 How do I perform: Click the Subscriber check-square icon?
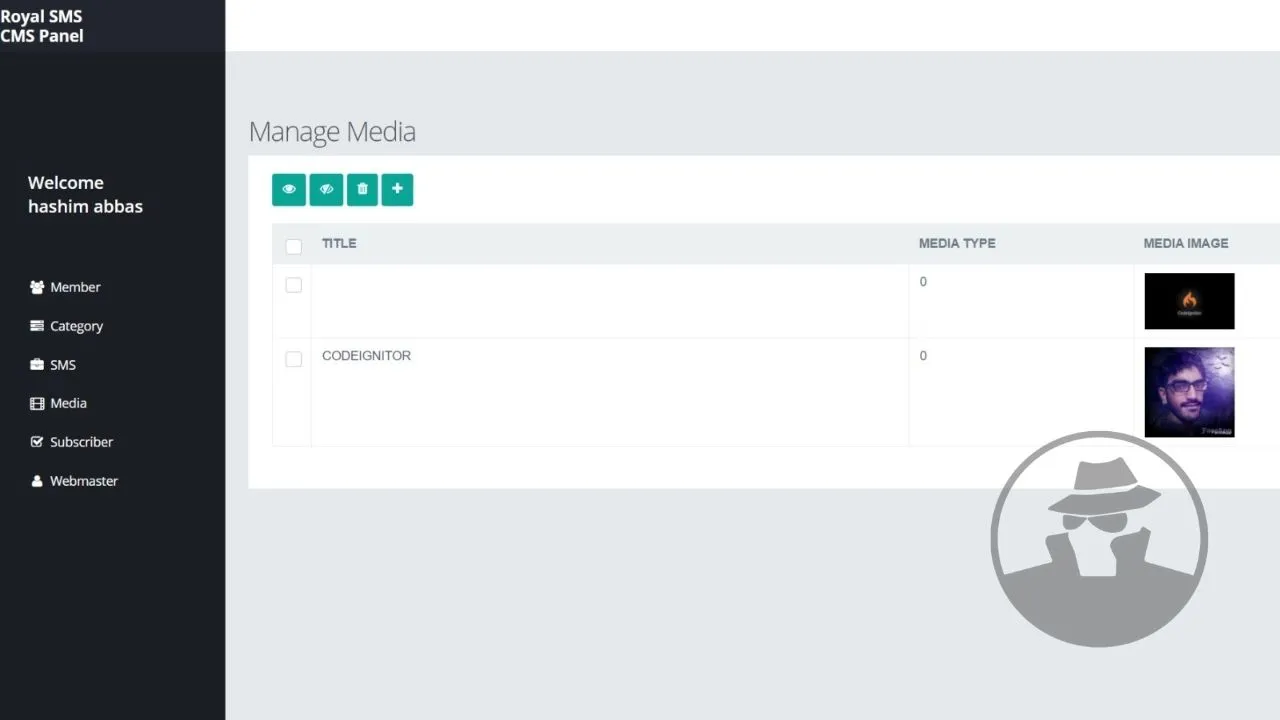point(37,442)
